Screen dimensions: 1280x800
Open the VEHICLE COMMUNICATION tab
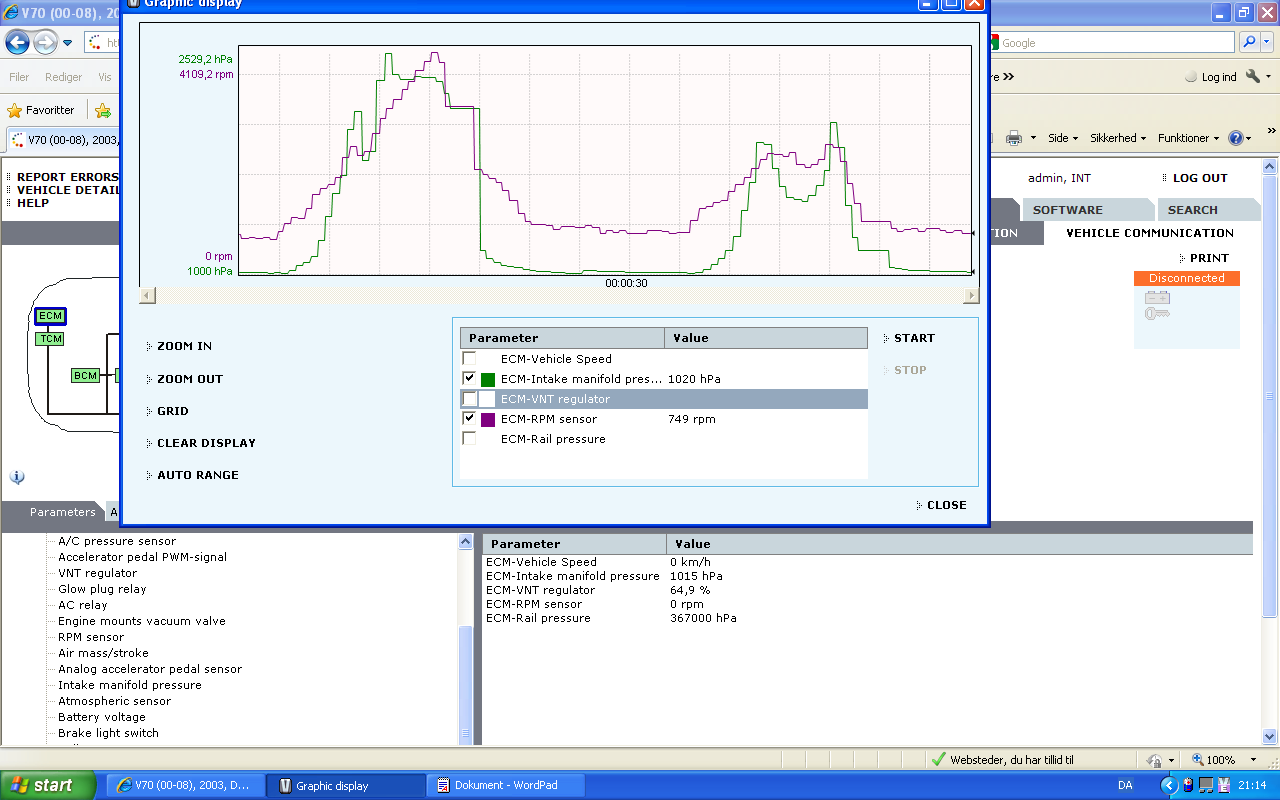coord(1150,233)
